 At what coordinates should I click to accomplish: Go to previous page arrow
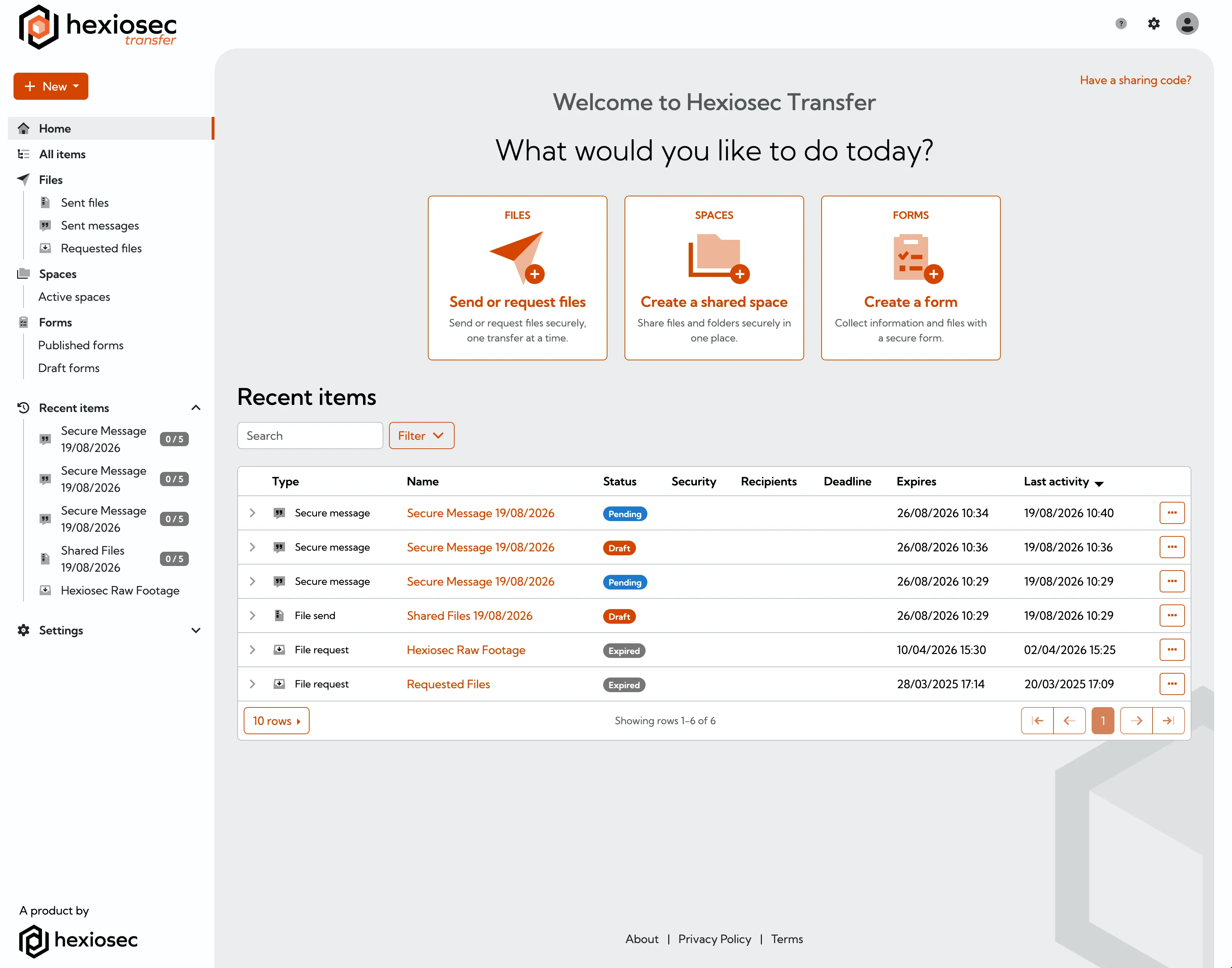(1070, 720)
